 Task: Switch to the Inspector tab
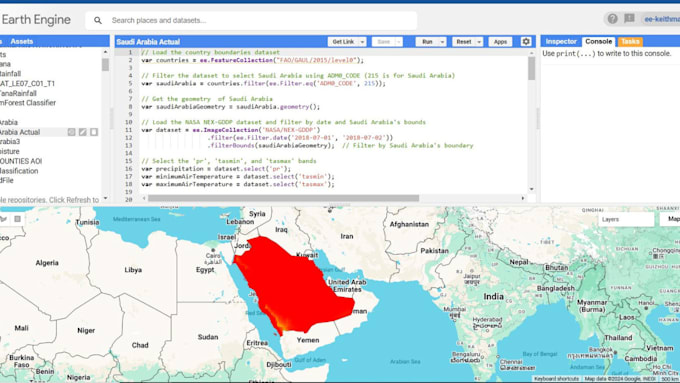pyautogui.click(x=561, y=42)
